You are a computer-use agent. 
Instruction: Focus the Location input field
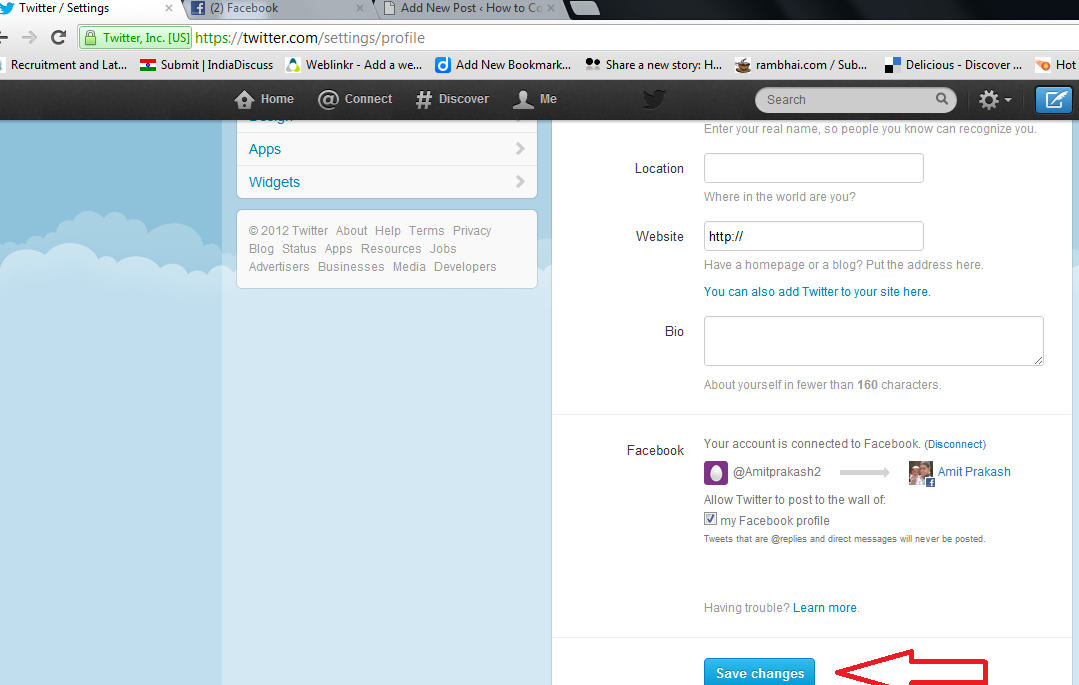tap(813, 168)
